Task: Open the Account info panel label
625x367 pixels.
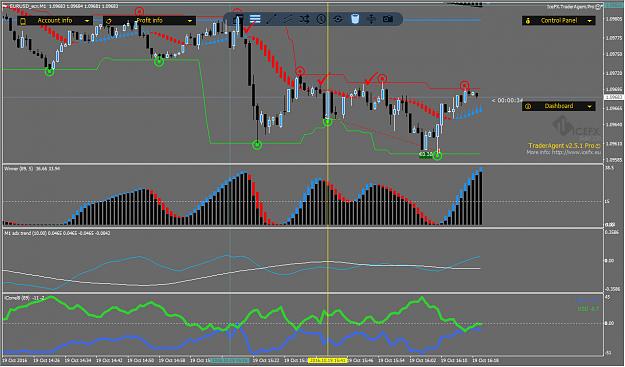Action: tap(55, 20)
